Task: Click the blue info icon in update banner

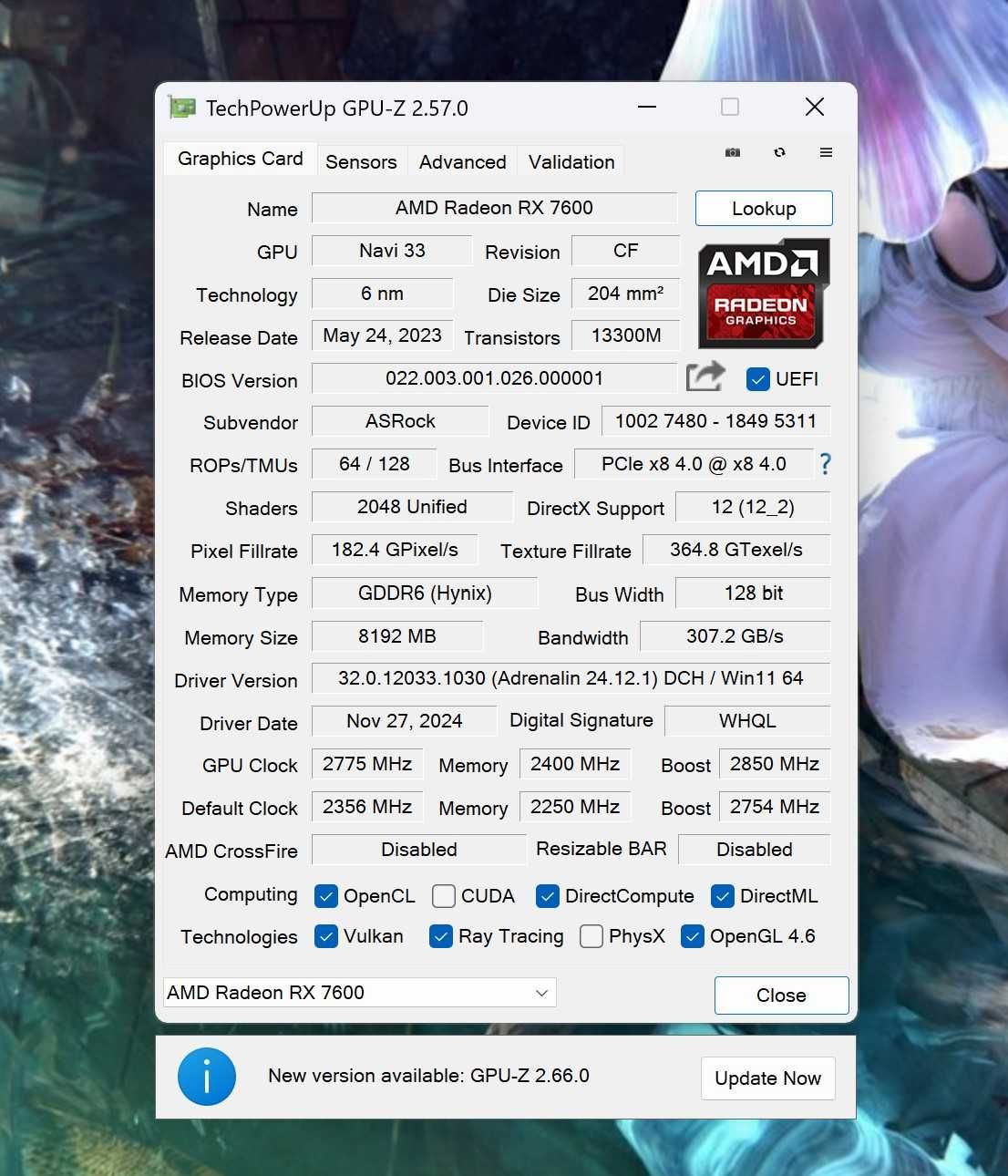Action: (x=207, y=1077)
